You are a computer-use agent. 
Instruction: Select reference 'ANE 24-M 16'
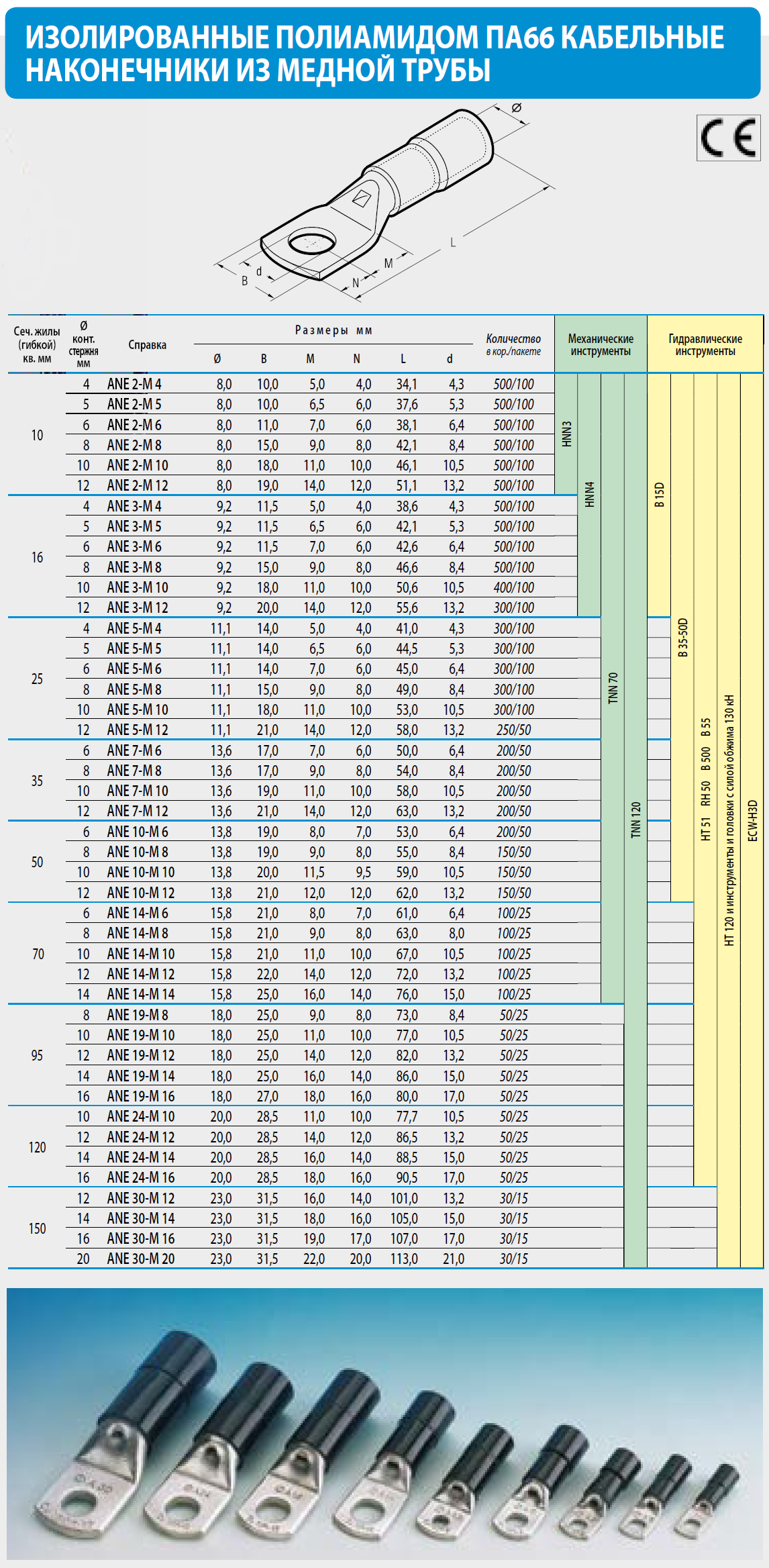click(x=141, y=1177)
